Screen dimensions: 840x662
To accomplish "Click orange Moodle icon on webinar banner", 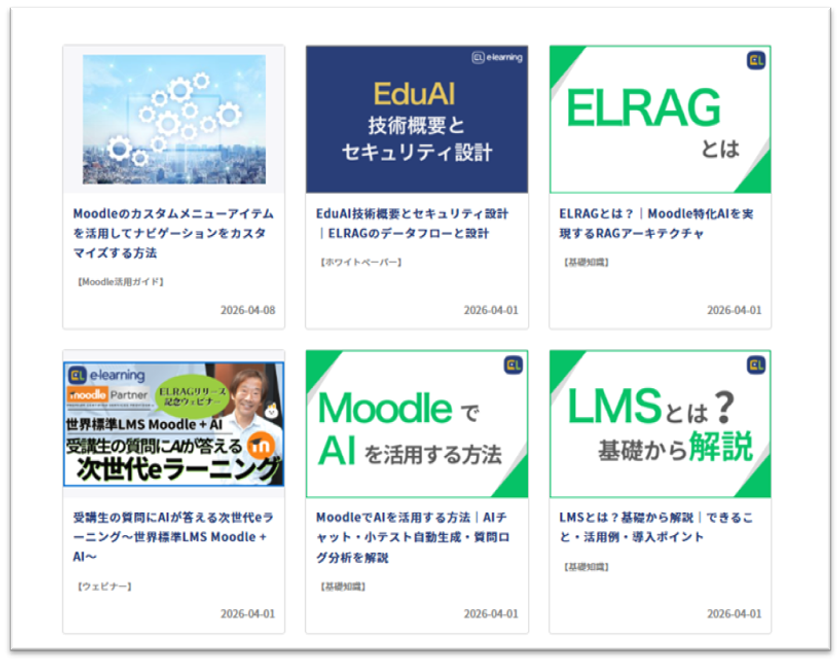I will point(262,445).
